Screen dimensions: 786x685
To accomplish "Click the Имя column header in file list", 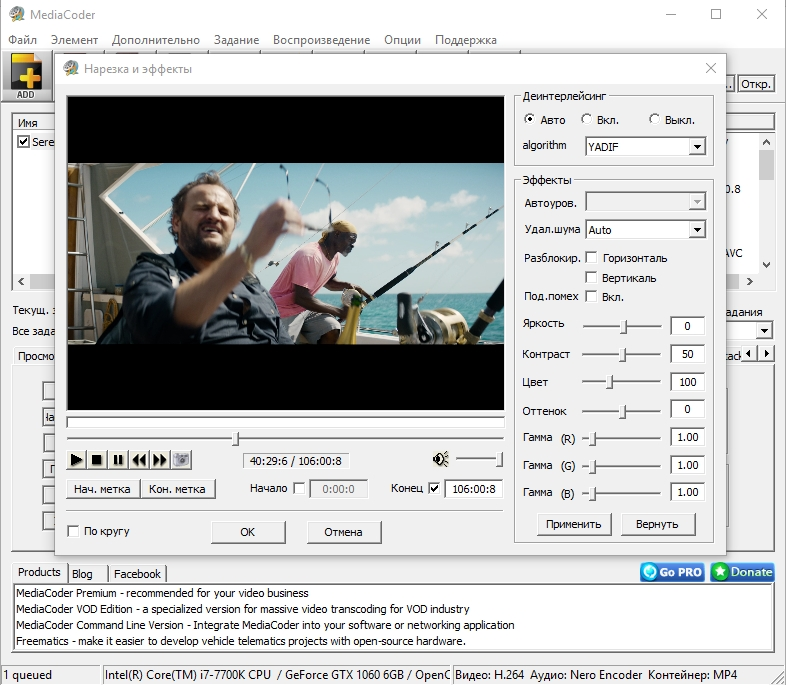I will (34, 123).
